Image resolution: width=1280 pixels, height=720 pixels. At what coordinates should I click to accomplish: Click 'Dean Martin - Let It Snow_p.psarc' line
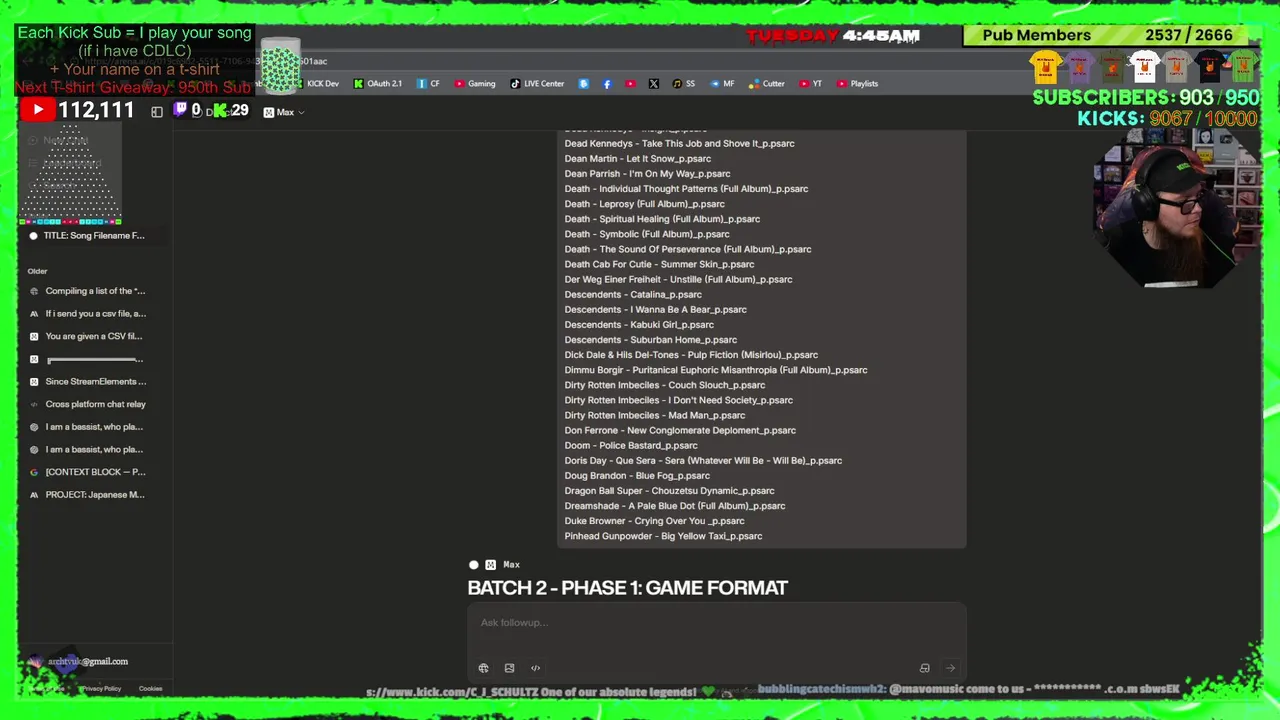pos(637,159)
